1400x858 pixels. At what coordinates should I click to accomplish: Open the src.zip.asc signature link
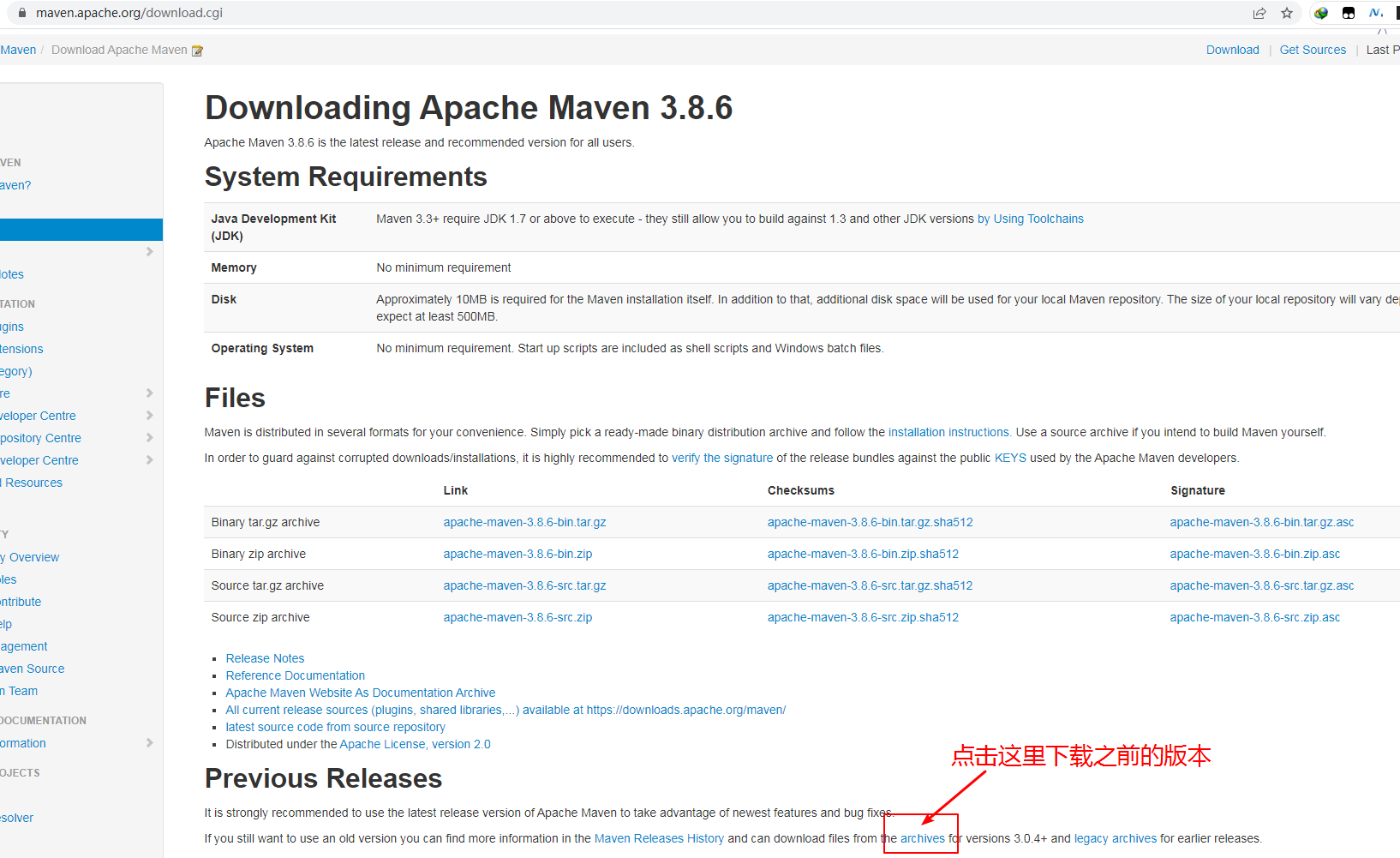pos(1255,617)
